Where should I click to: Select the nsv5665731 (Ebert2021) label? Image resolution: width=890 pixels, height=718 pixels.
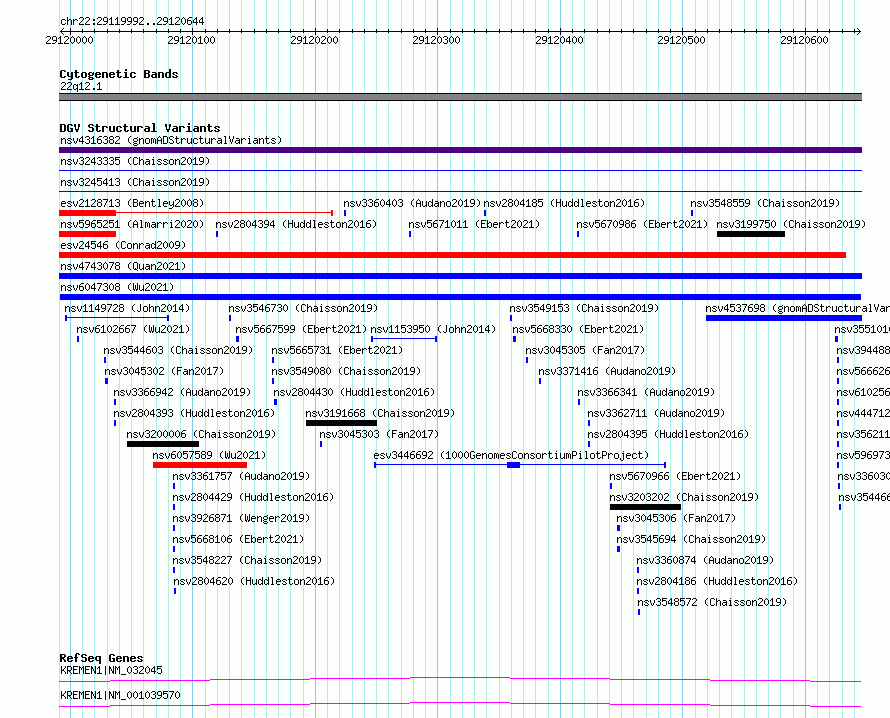click(x=337, y=350)
